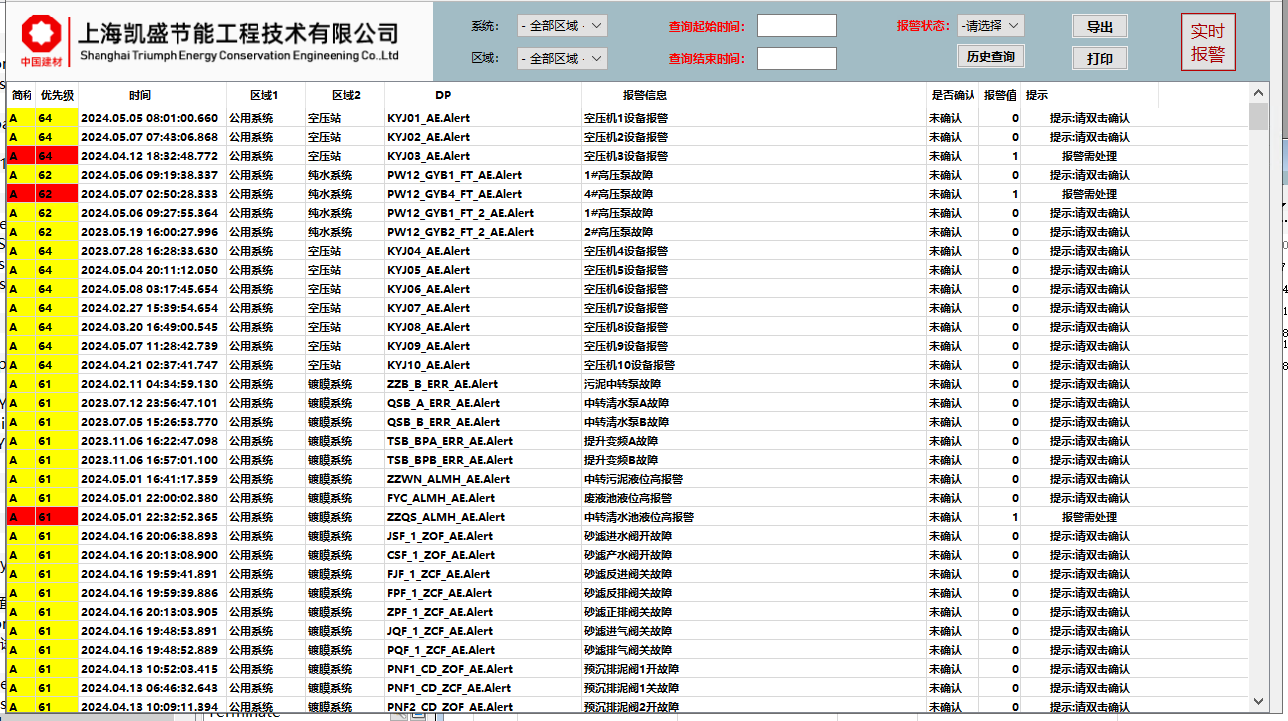Click the 导出 button

coord(1100,27)
